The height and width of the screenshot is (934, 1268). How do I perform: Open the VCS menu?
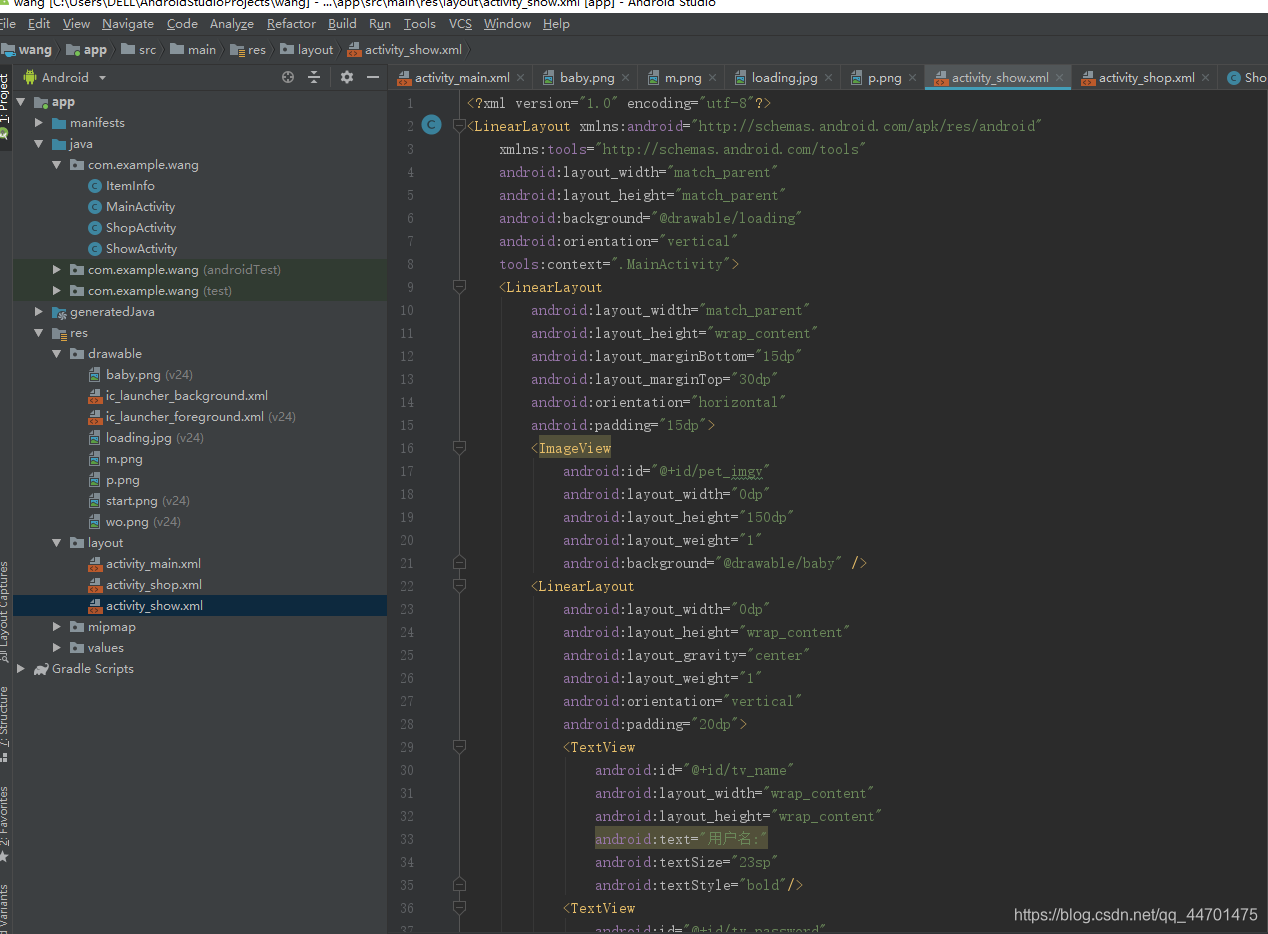(460, 24)
